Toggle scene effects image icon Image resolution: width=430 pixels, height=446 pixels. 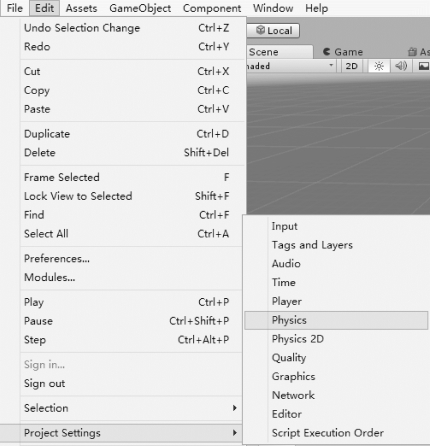coord(423,66)
